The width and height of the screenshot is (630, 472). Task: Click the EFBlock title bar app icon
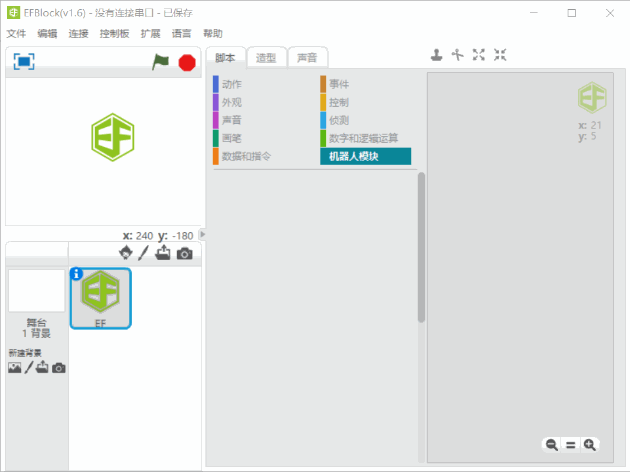(x=13, y=13)
